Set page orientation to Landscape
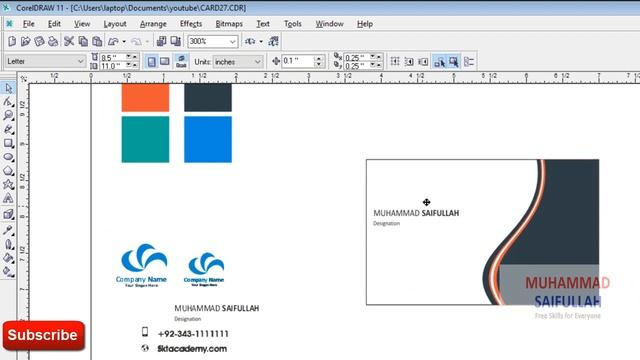This screenshot has height=360, width=640. pos(164,62)
